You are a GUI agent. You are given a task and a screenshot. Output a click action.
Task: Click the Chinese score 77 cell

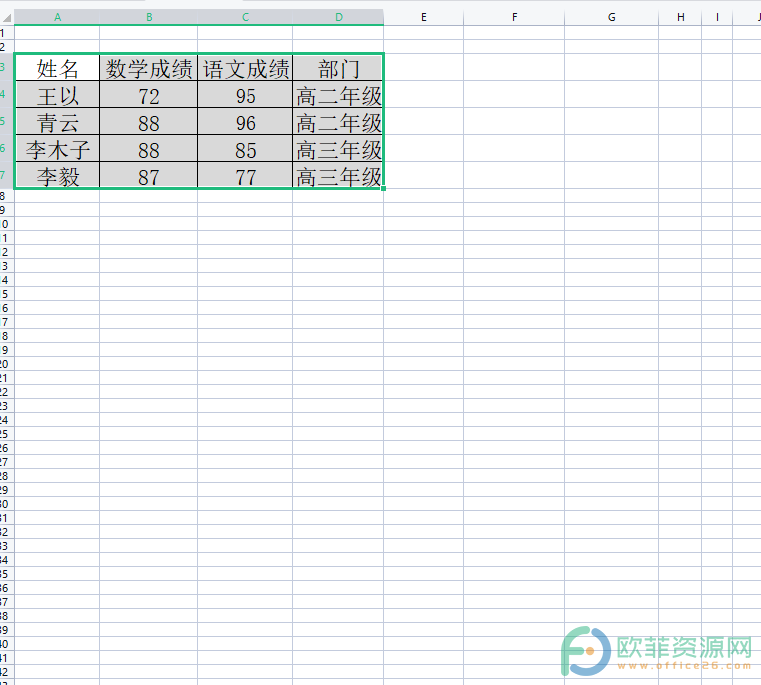245,175
